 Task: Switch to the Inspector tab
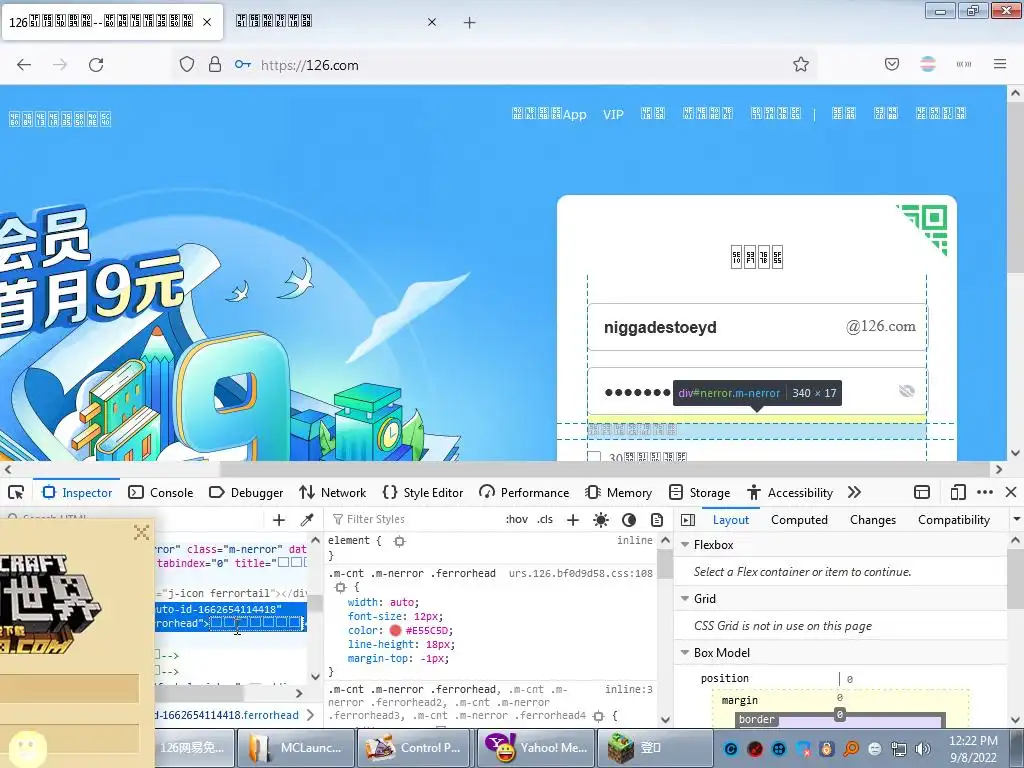tap(78, 492)
